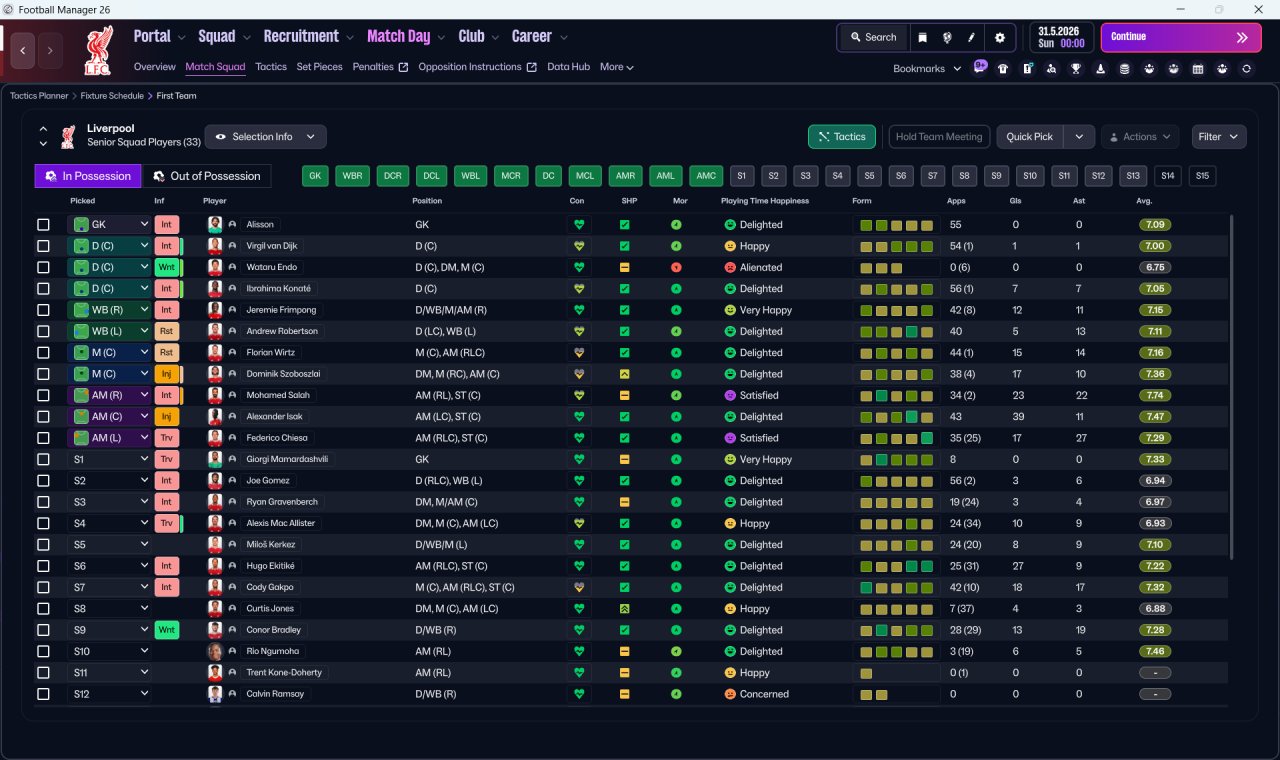Switch to the Out of Possession tab

tap(207, 176)
